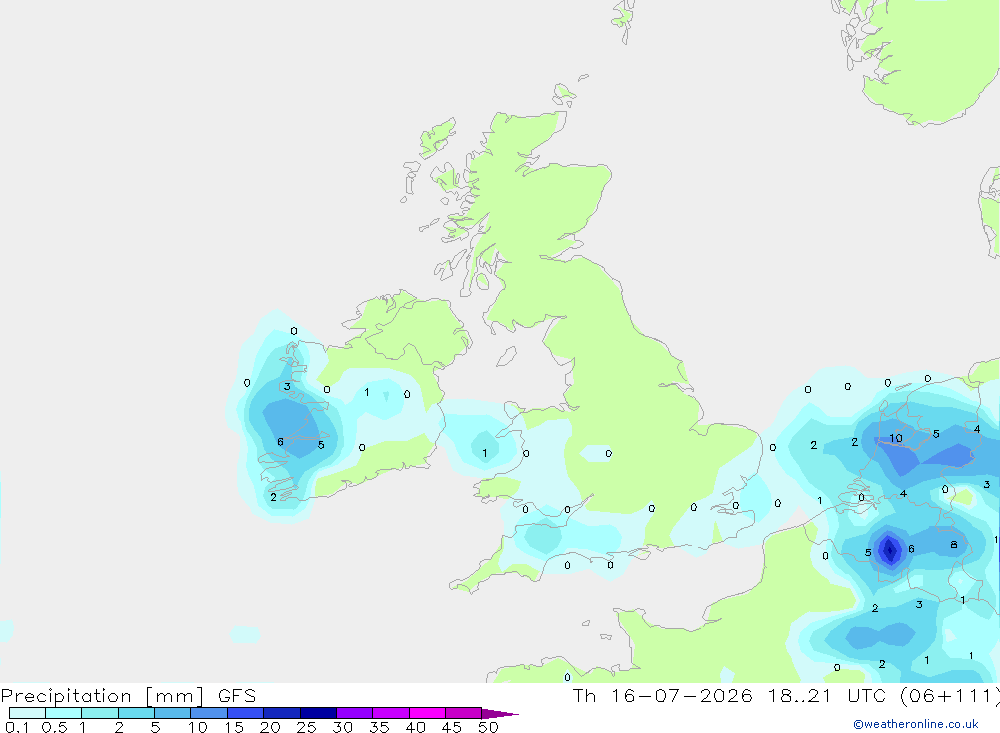Viewport: 1000px width, 733px height.
Task: Select the legend swatch between 1 and 2
Action: (x=99, y=713)
